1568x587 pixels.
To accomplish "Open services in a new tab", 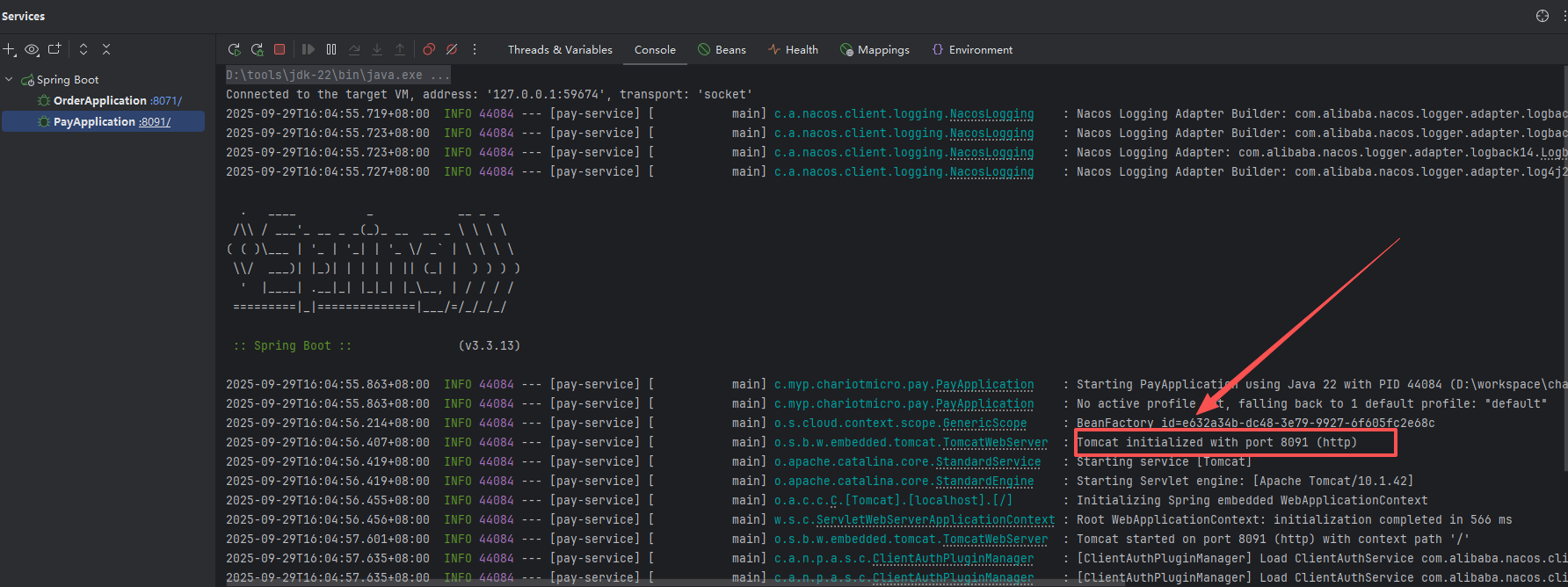I will tap(54, 49).
